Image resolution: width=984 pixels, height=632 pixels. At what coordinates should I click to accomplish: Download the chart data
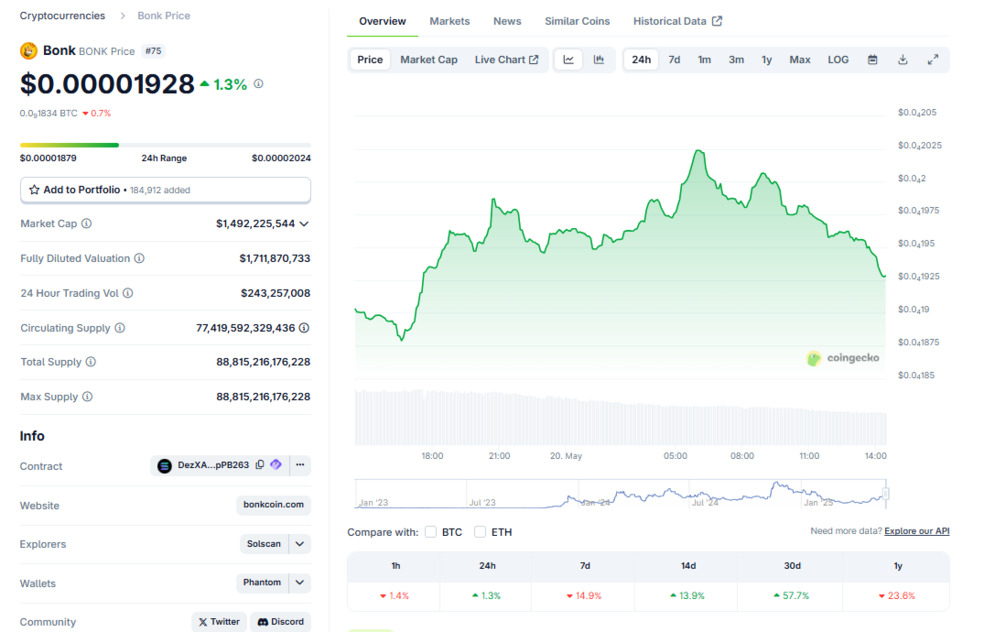(x=902, y=60)
